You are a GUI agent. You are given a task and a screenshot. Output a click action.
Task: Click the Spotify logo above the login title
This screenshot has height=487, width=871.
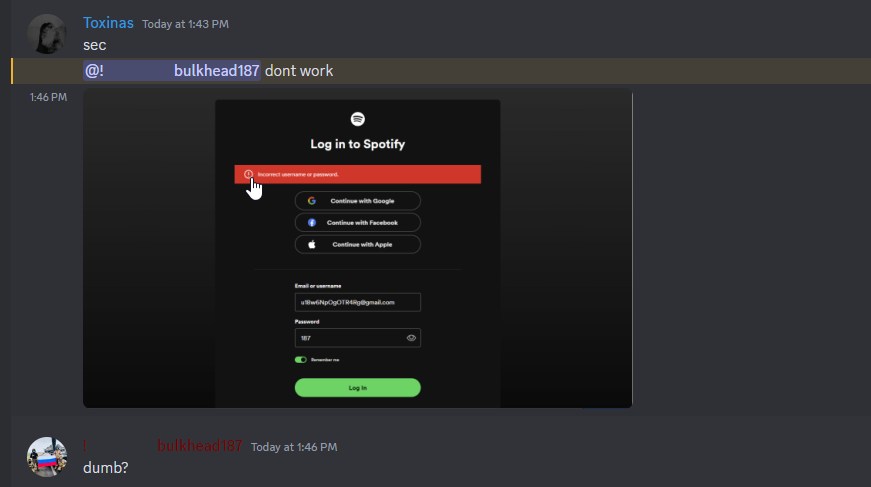[x=358, y=119]
